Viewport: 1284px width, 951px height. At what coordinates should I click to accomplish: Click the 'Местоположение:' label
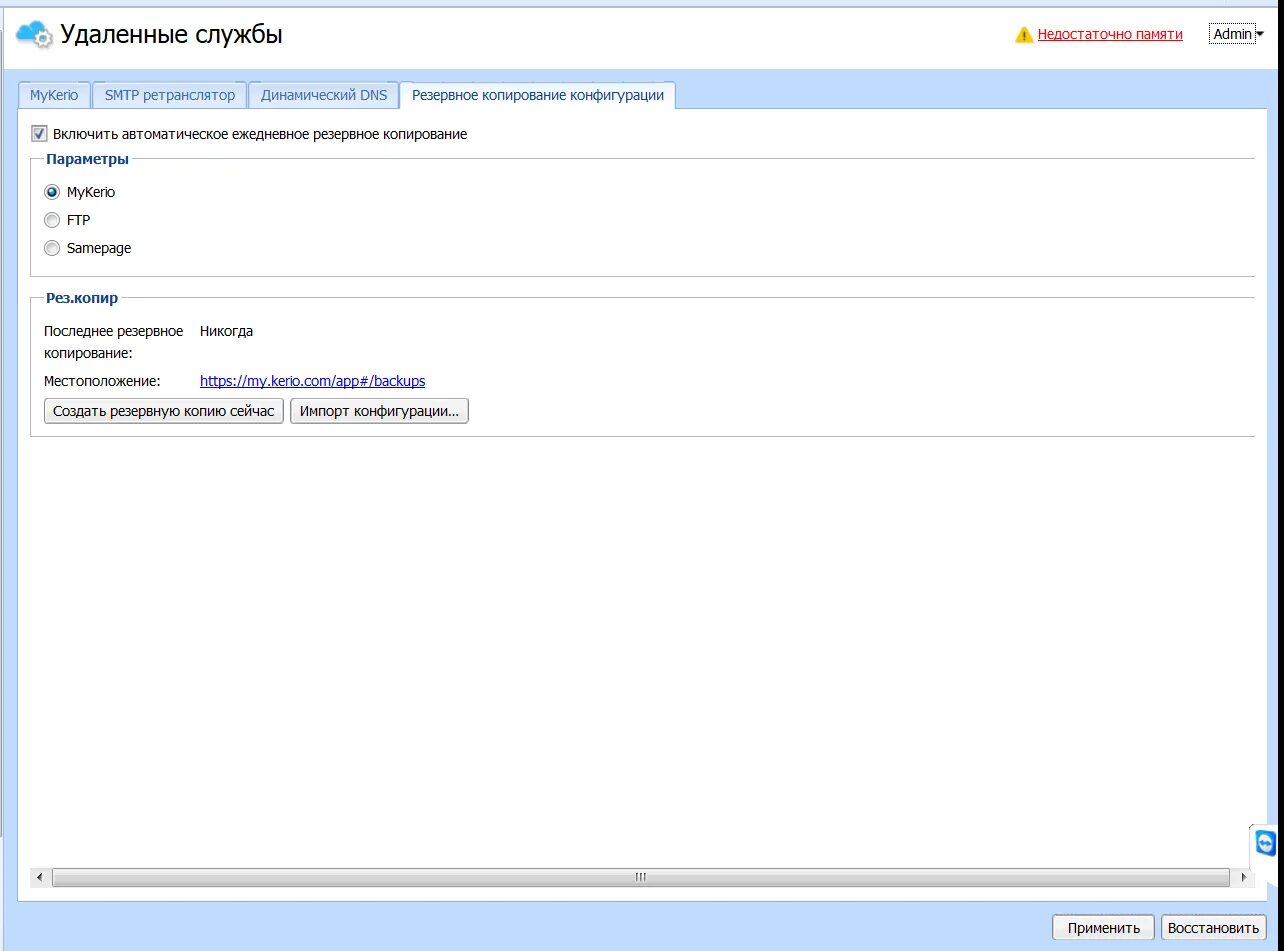(102, 381)
